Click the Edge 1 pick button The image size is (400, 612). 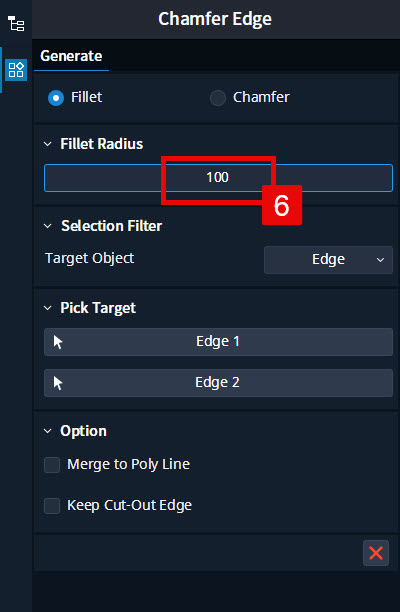click(x=218, y=342)
